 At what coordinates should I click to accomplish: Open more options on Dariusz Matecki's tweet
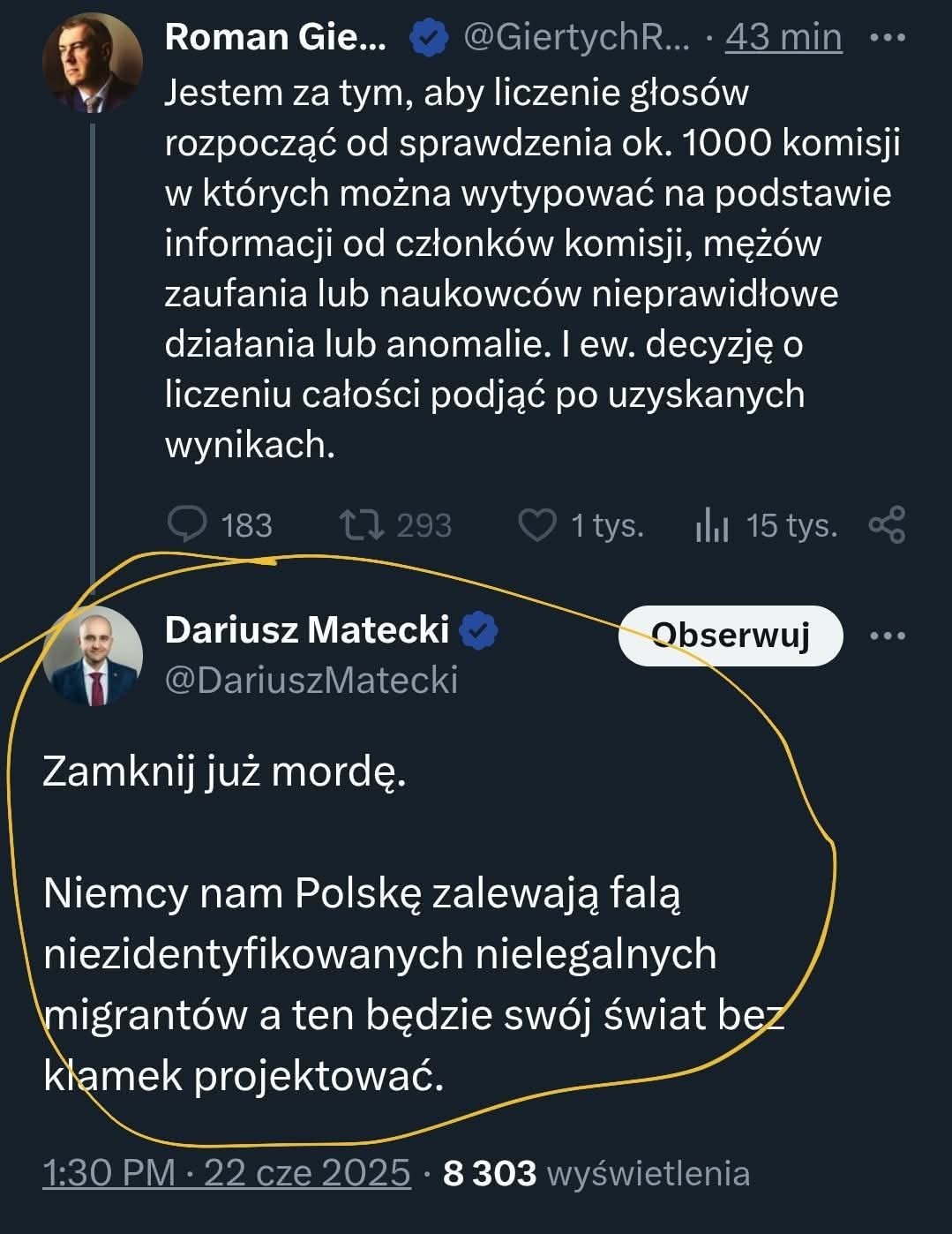pyautogui.click(x=887, y=636)
